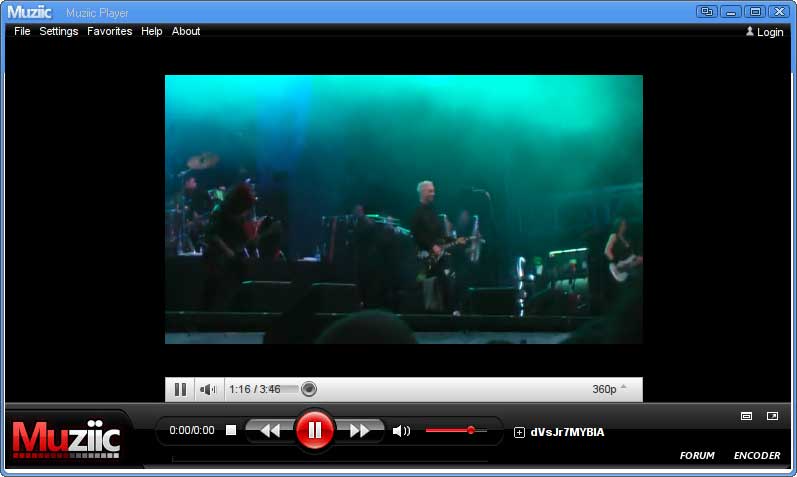Open the Favorites menu
The height and width of the screenshot is (477, 797).
(109, 31)
